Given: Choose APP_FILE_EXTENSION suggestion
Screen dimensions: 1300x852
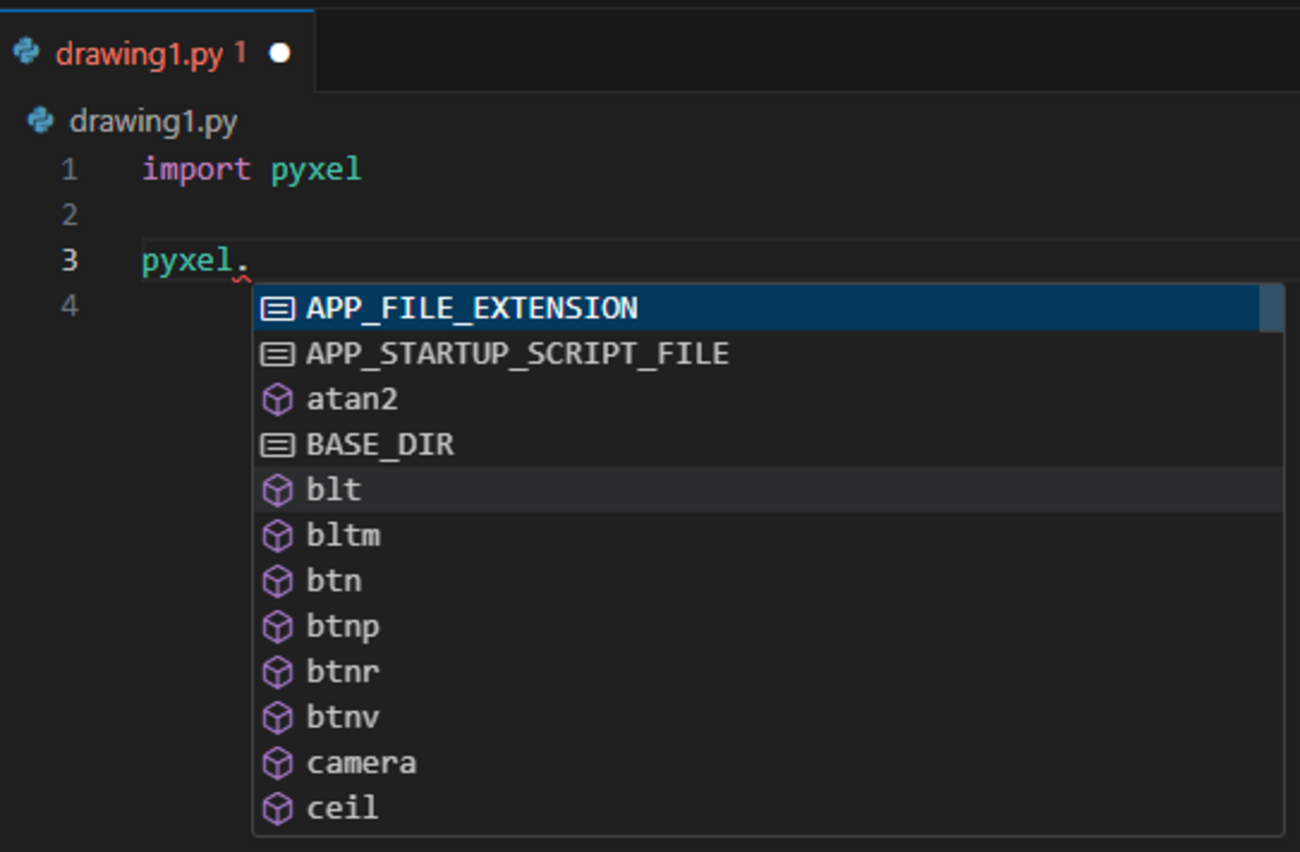Looking at the screenshot, I should point(472,308).
